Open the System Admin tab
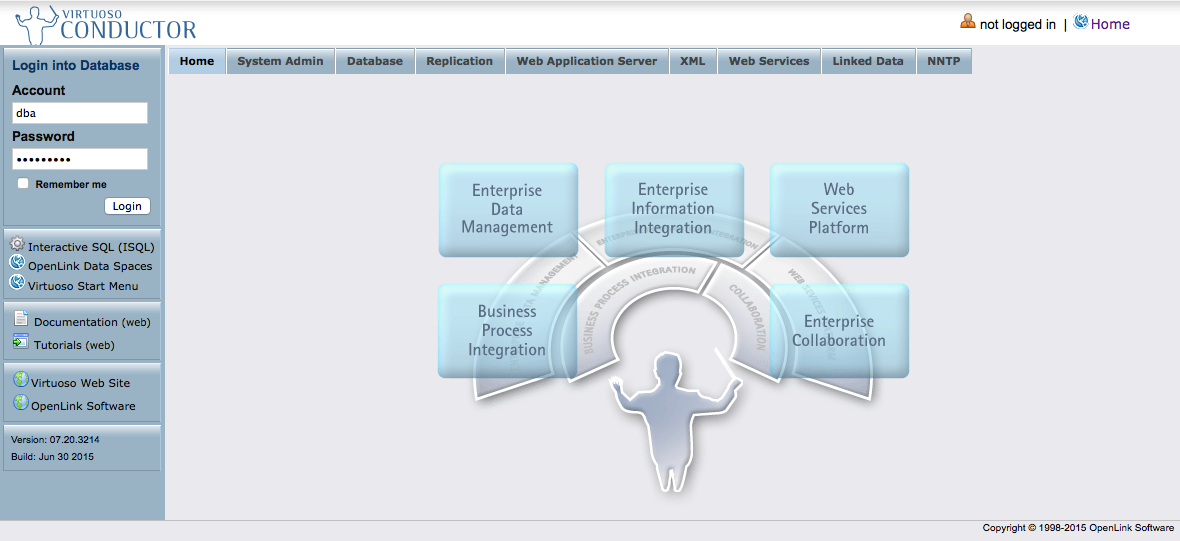This screenshot has width=1180, height=541. coord(280,61)
